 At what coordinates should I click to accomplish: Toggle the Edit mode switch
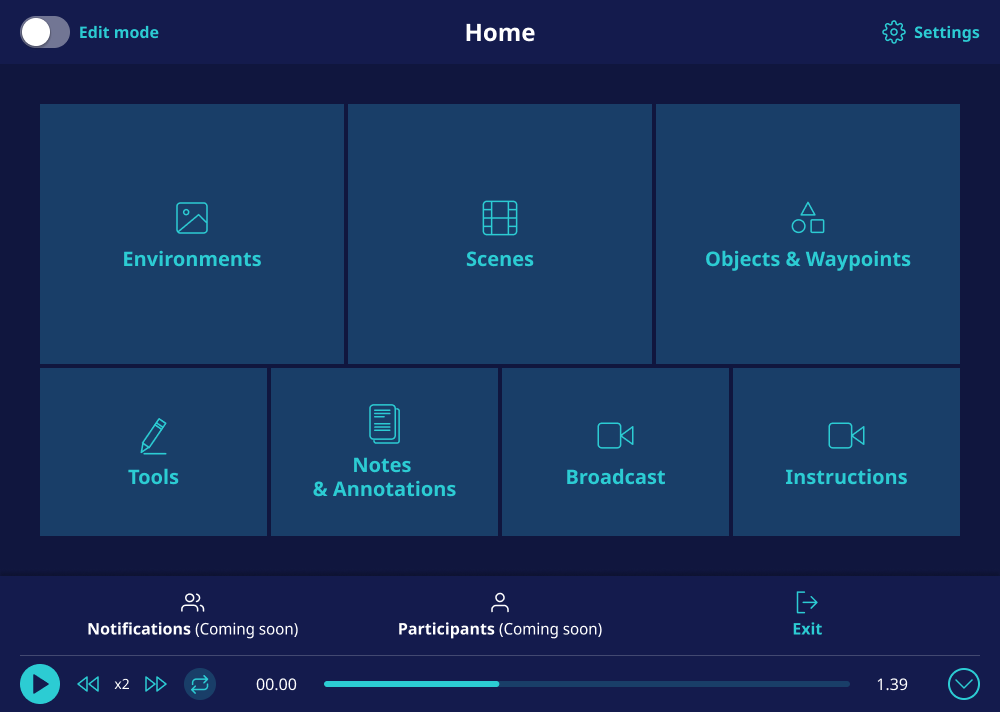[x=45, y=32]
